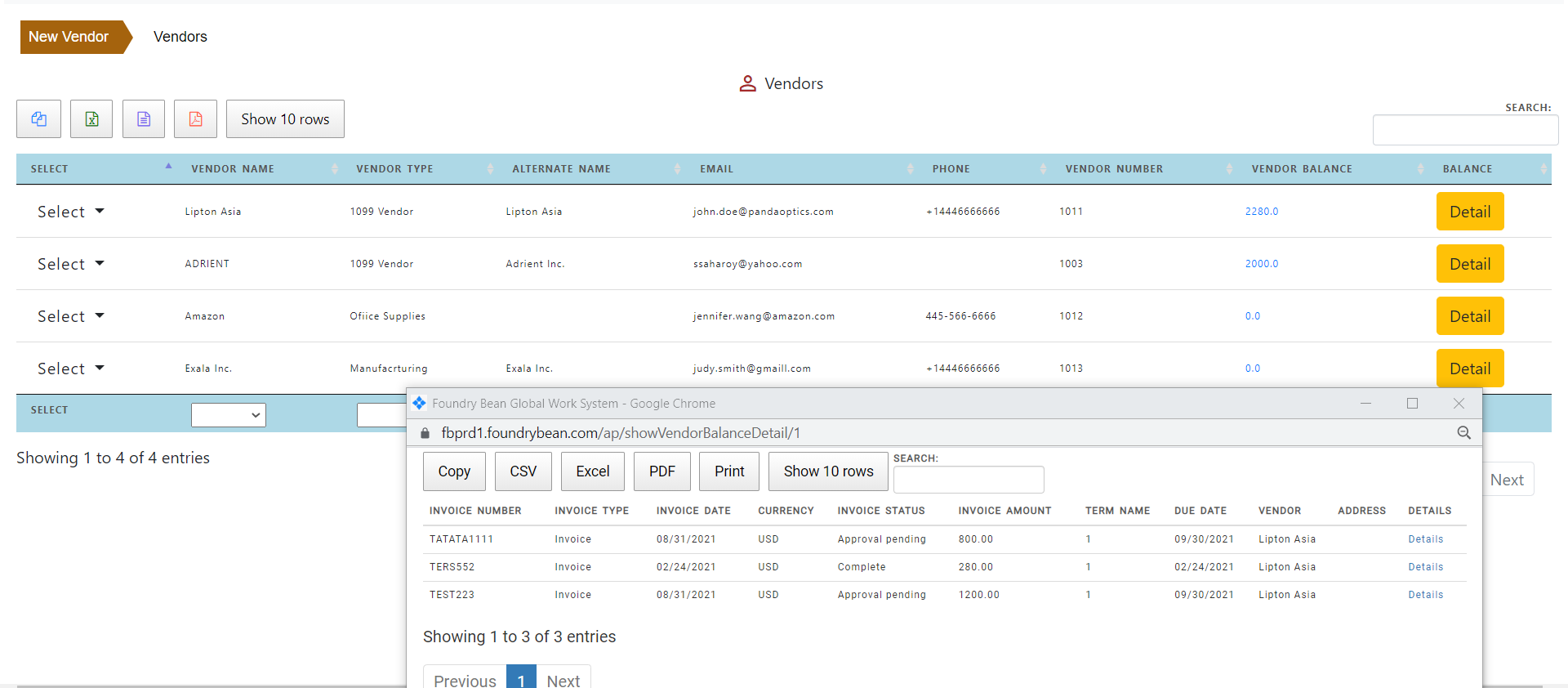Export vendors with the Excel icon button
The image size is (1568, 688).
[x=91, y=119]
